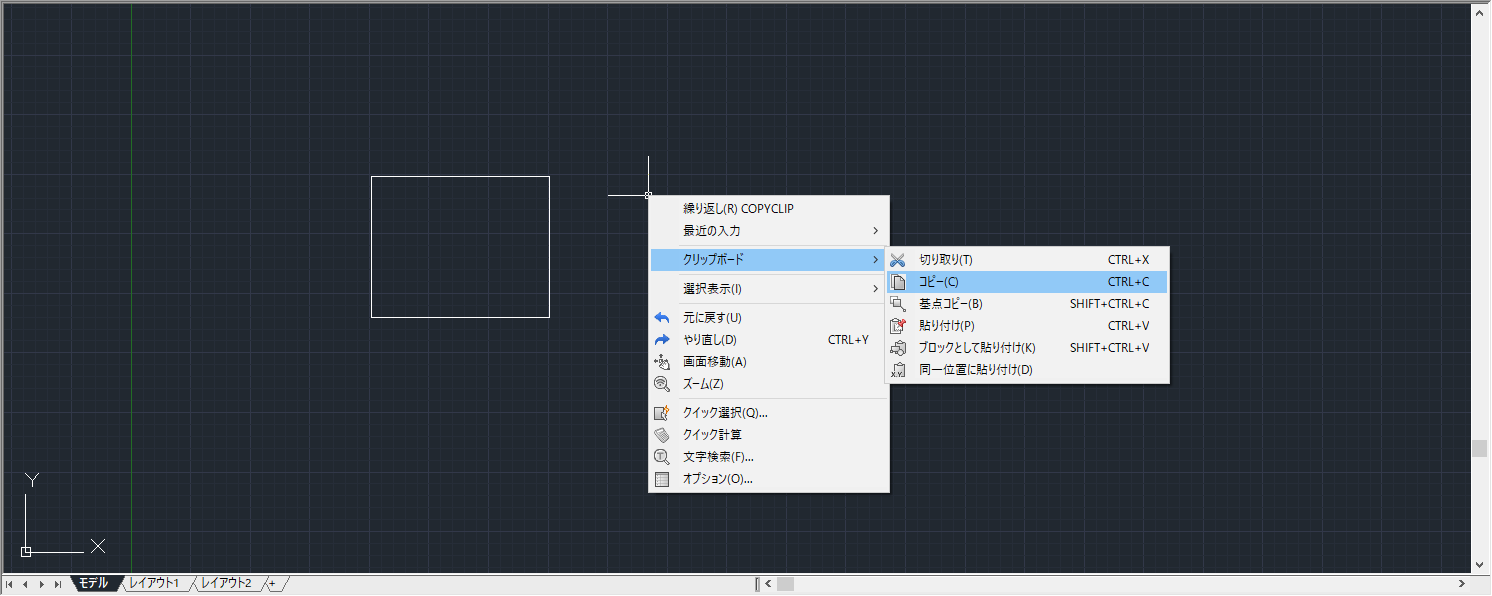Viewport: 1492px width, 596px height.
Task: Click the UCS origin icon square
Action: (26, 552)
